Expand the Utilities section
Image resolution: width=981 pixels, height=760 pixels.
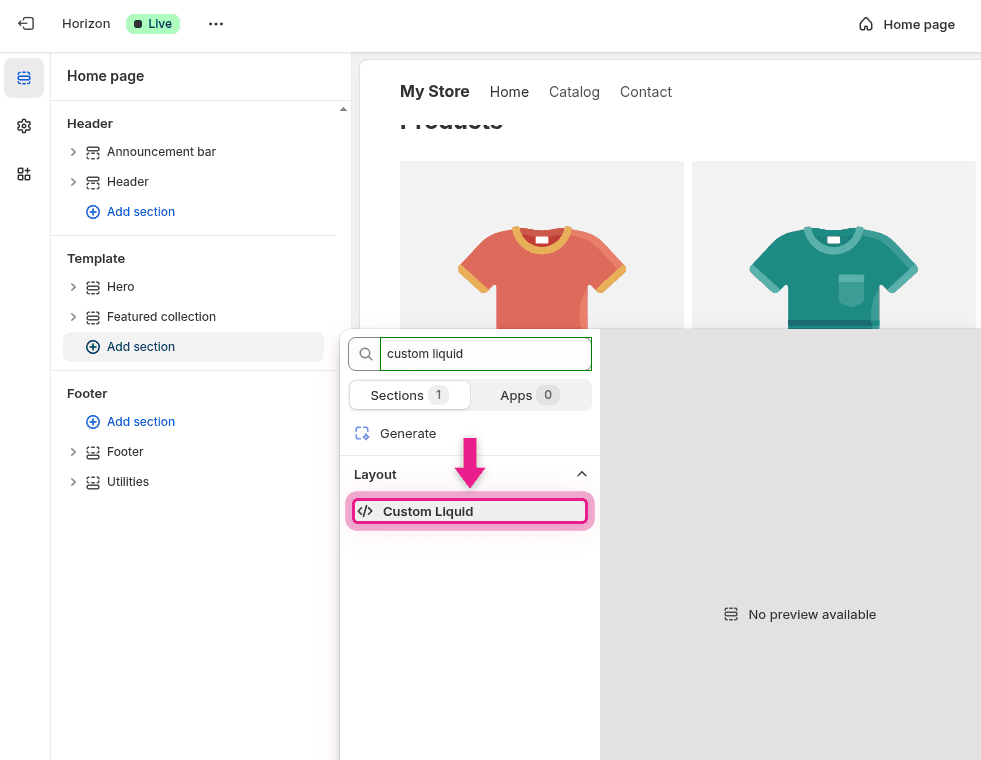pyautogui.click(x=72, y=482)
